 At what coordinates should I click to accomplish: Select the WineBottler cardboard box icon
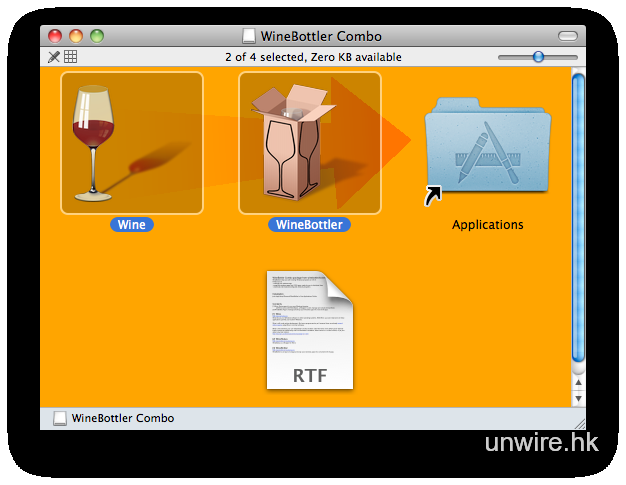(x=309, y=142)
